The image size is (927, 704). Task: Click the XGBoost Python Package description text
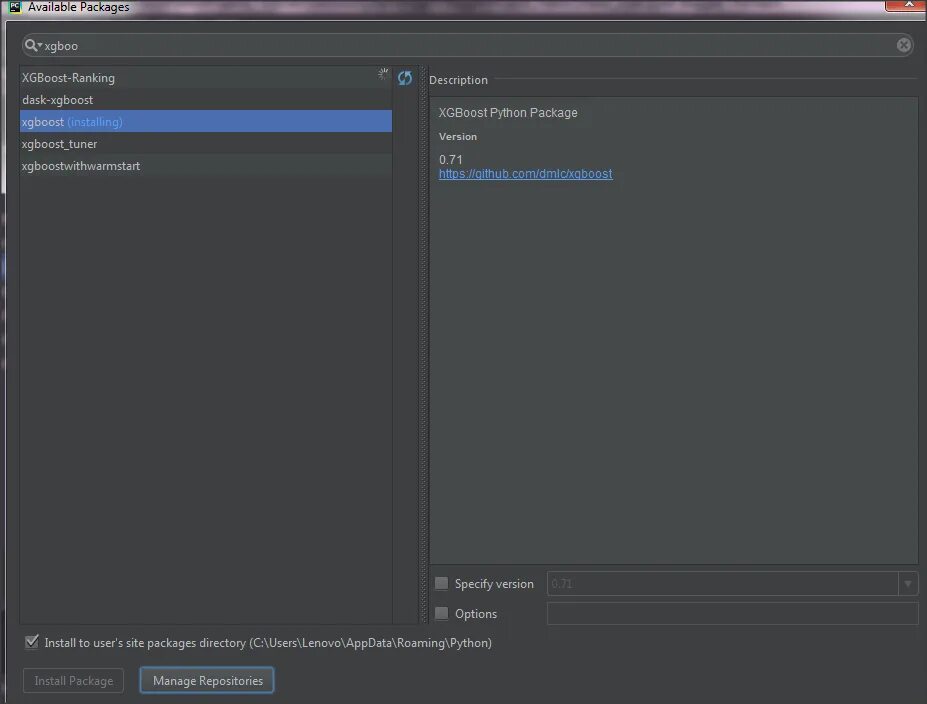508,112
